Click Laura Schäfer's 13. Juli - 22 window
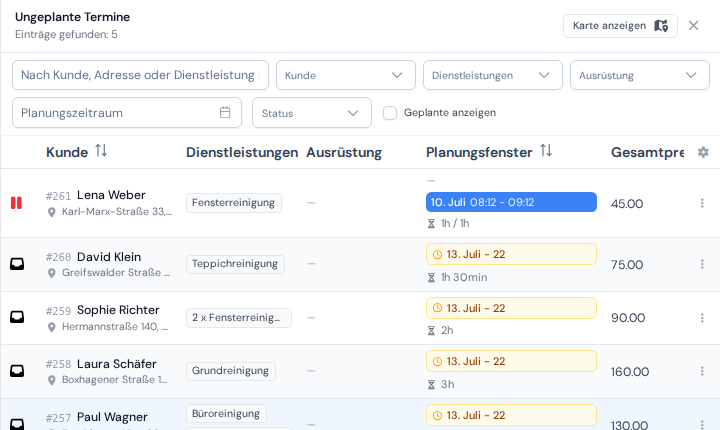The height and width of the screenshot is (430, 720). tap(511, 362)
